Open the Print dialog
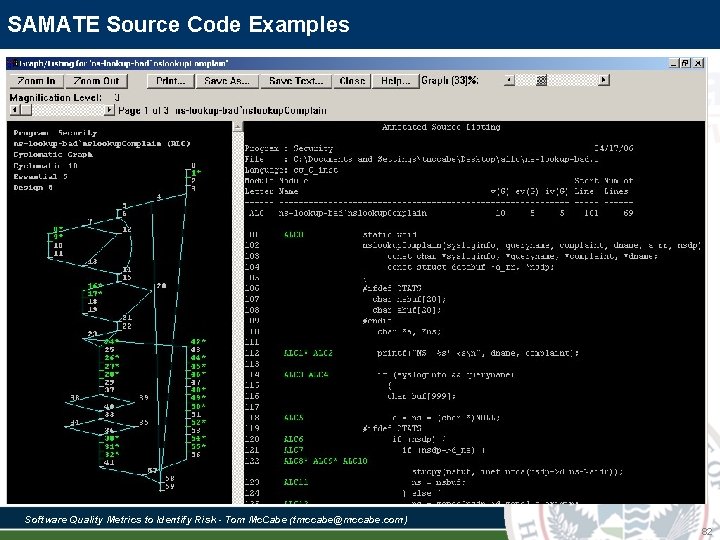Screen dimensions: 720x540 tap(170, 81)
